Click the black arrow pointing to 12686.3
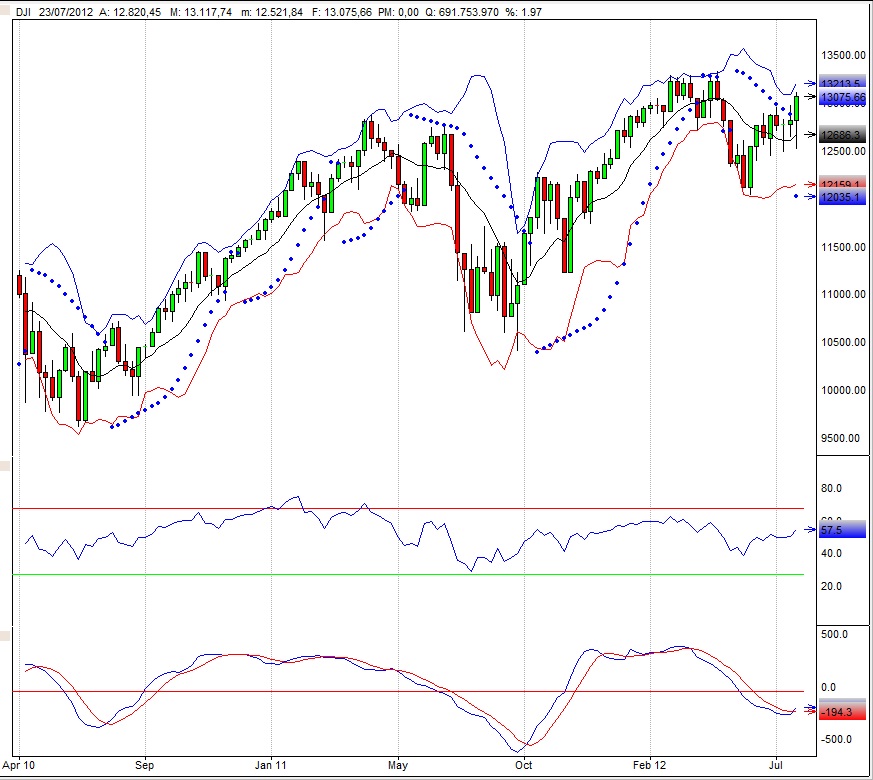 click(812, 134)
